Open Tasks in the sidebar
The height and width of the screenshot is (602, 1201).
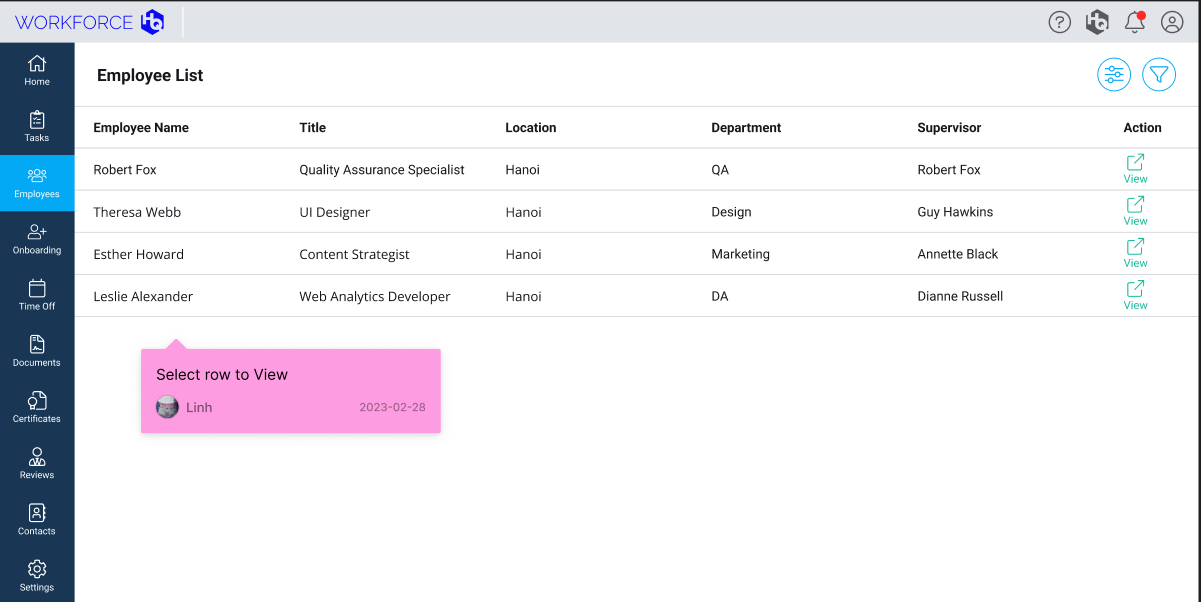[37, 126]
